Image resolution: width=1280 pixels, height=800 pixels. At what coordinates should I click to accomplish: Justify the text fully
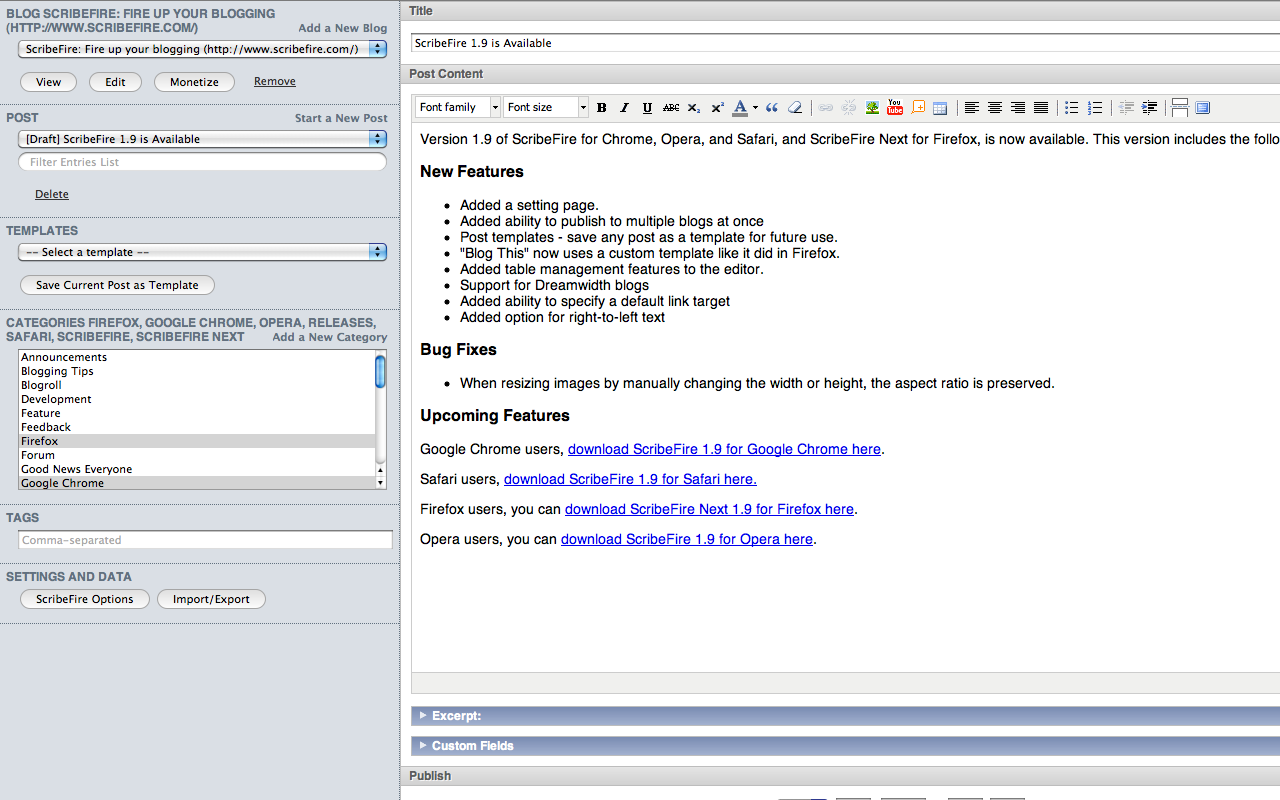point(1041,108)
